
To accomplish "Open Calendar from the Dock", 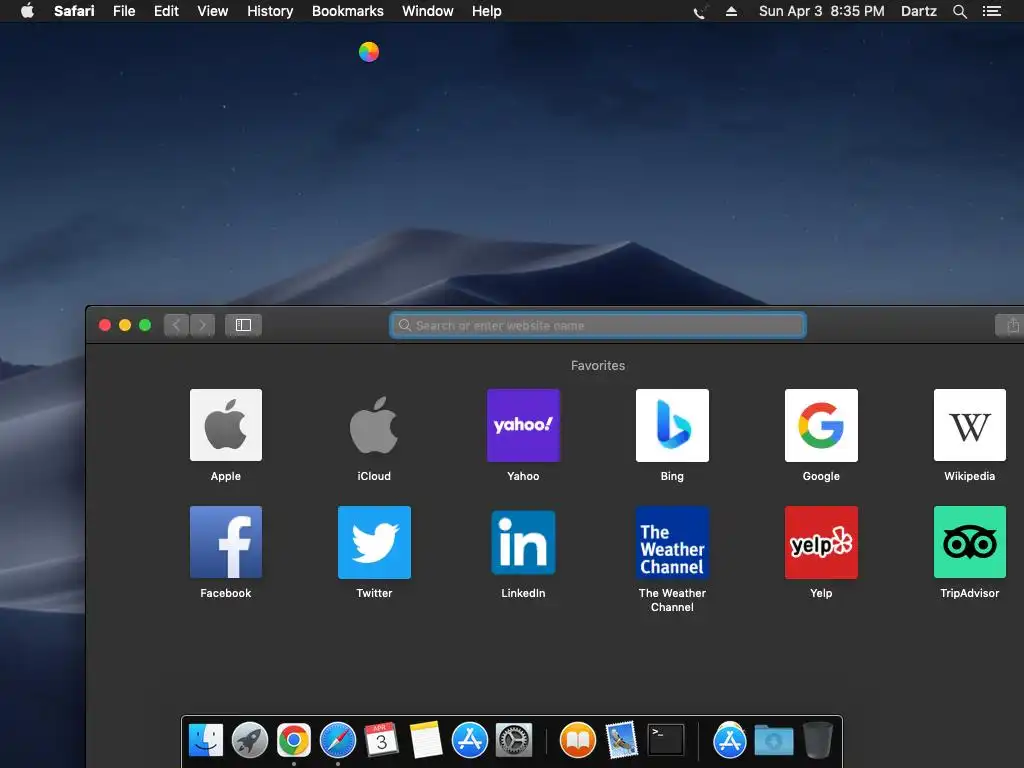I will coord(381,740).
